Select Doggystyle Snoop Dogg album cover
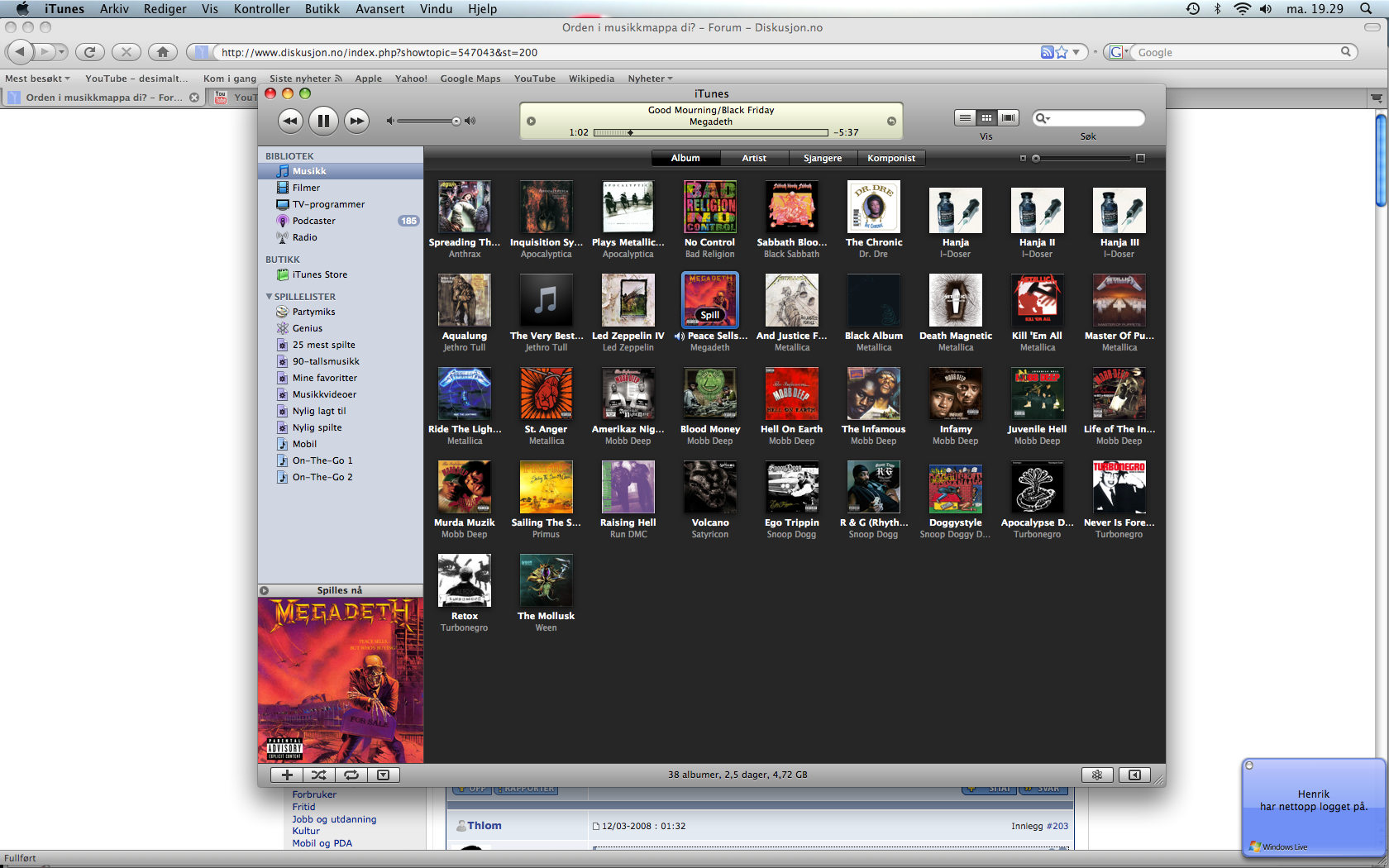 (956, 487)
